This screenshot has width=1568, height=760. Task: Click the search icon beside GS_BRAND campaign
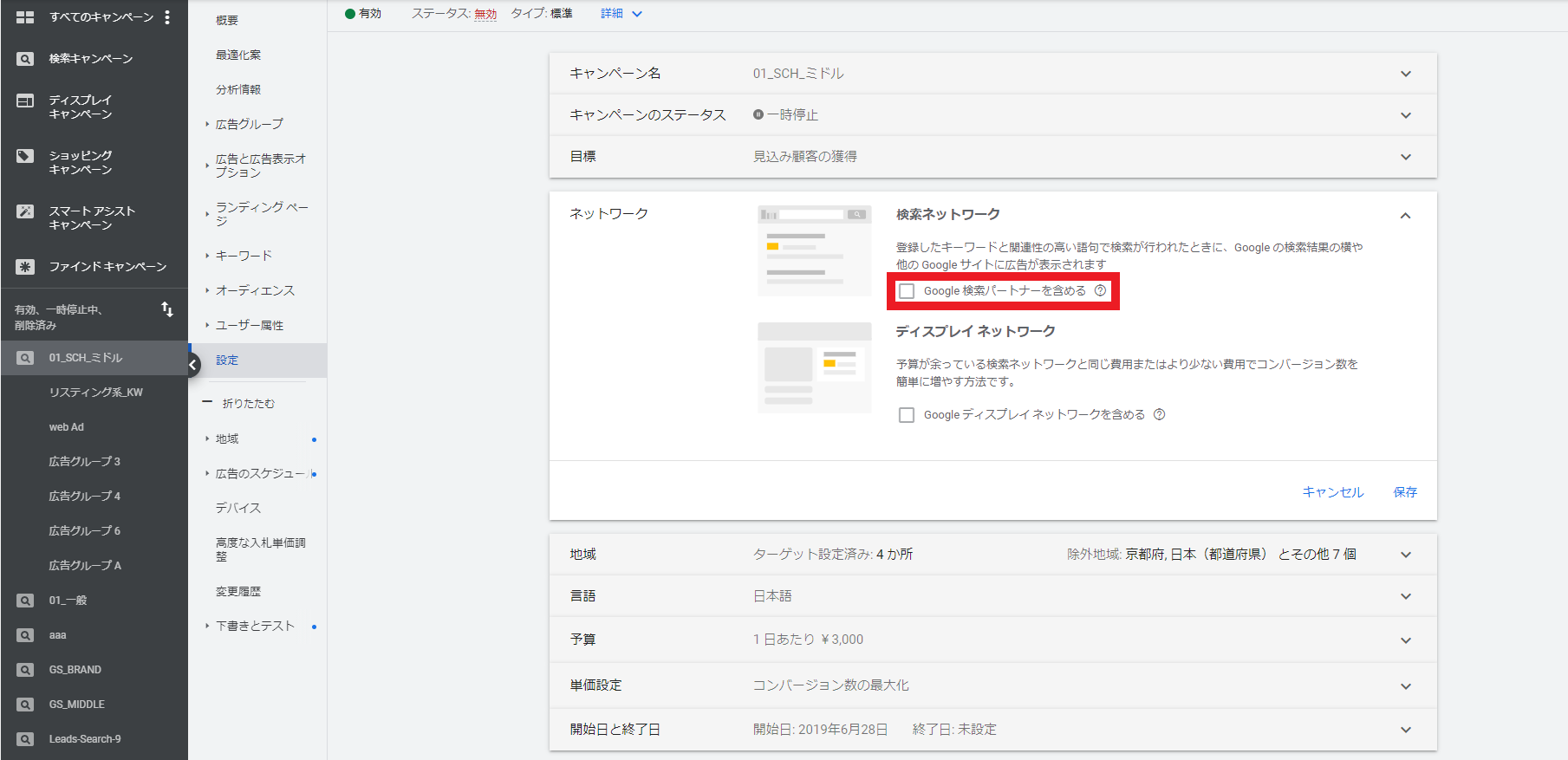25,670
